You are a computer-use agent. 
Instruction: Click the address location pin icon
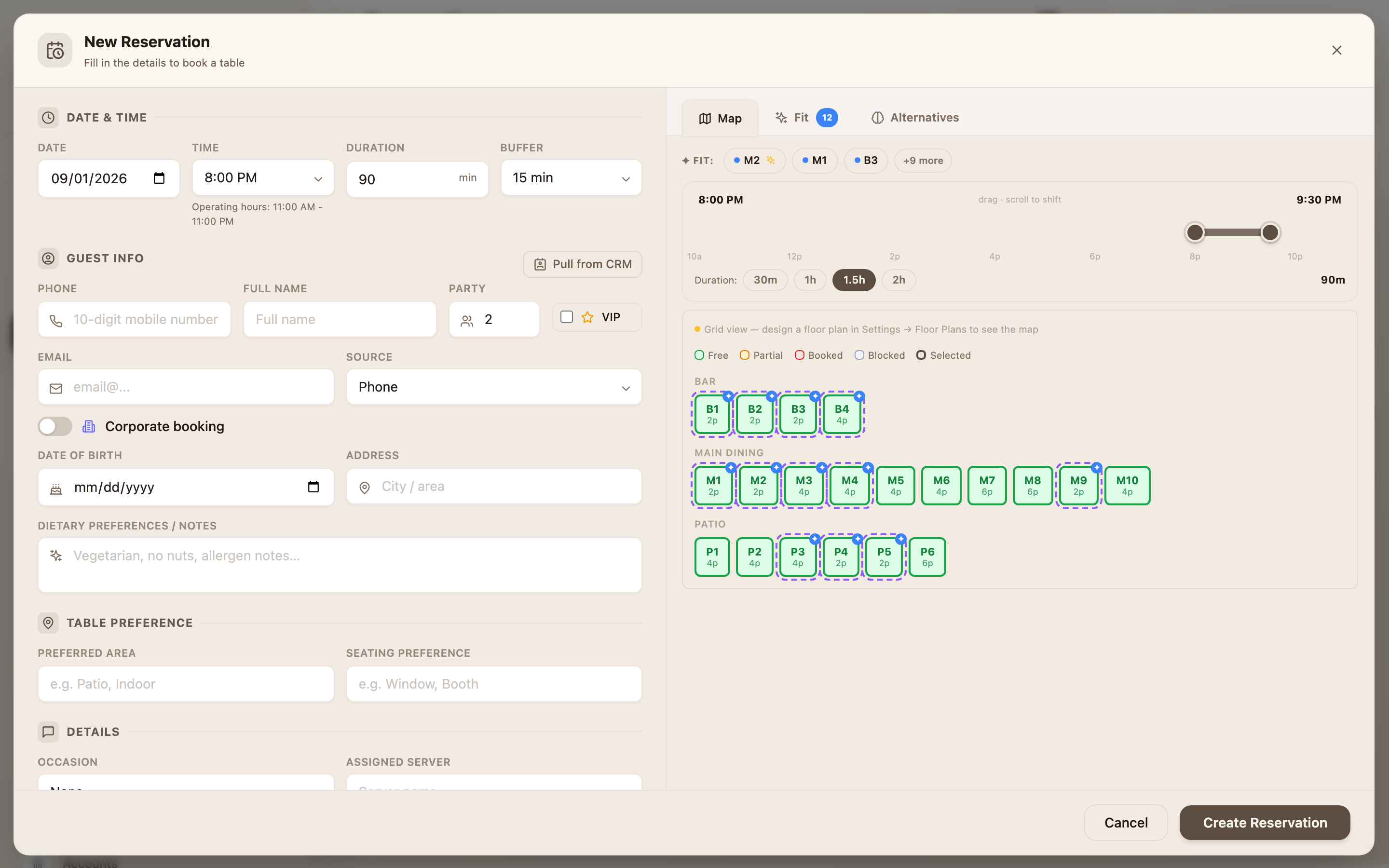pyautogui.click(x=365, y=488)
